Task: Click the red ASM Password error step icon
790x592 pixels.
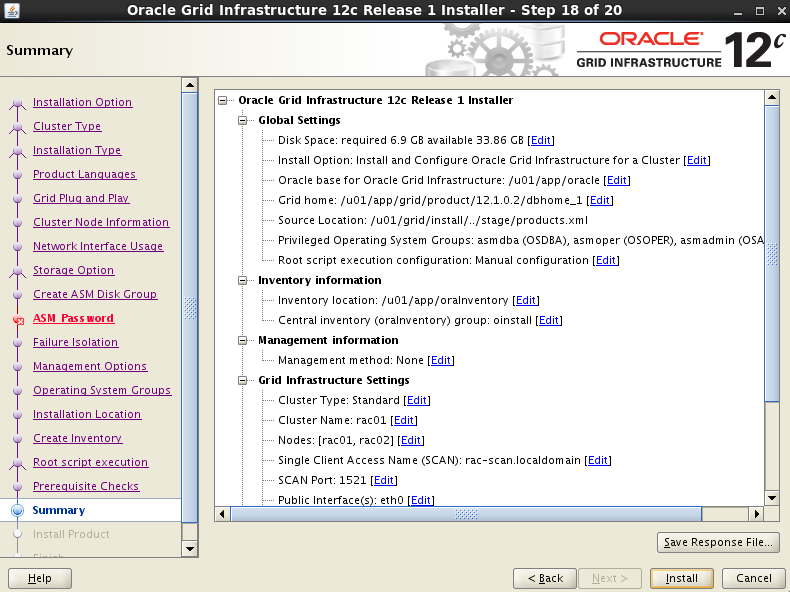Action: [18, 319]
